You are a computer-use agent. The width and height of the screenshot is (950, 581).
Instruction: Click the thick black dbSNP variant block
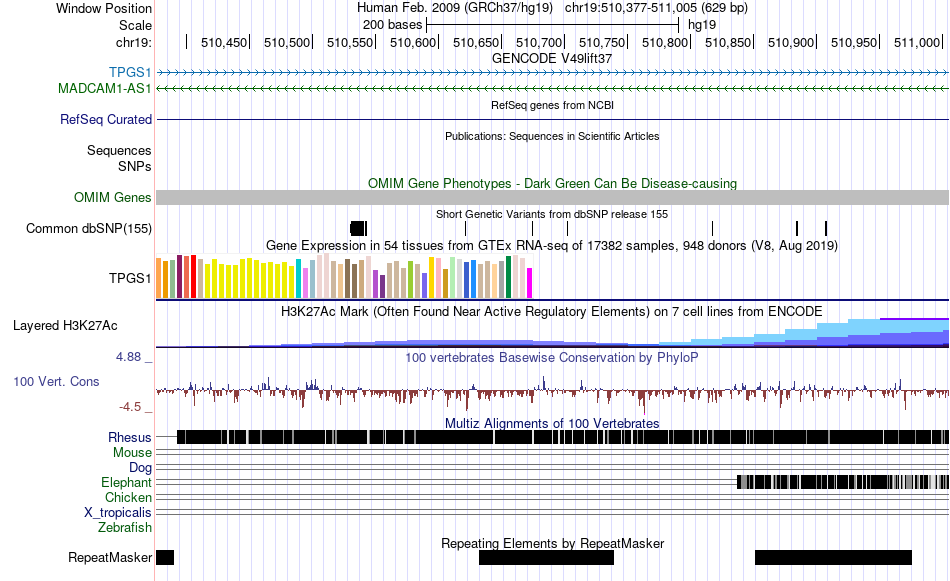click(357, 228)
